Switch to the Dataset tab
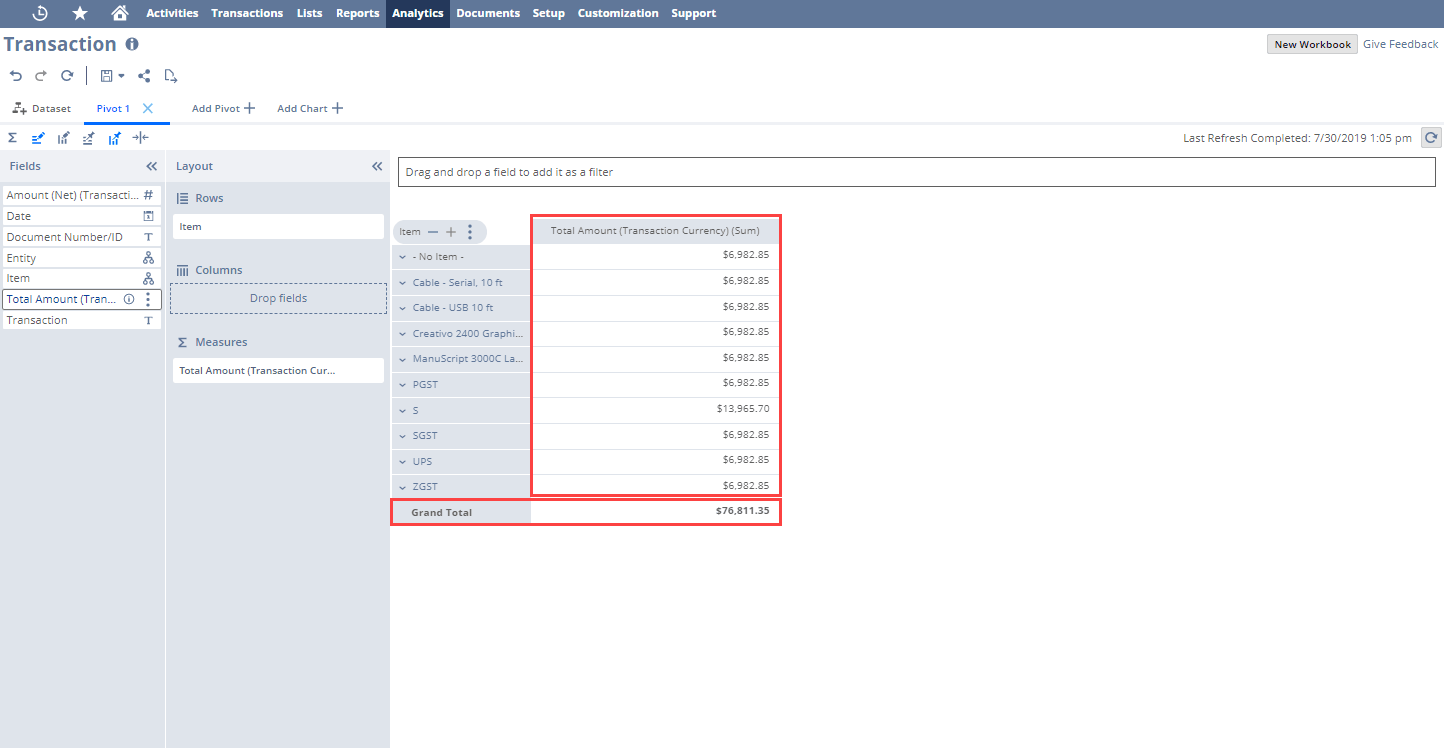 pos(42,108)
